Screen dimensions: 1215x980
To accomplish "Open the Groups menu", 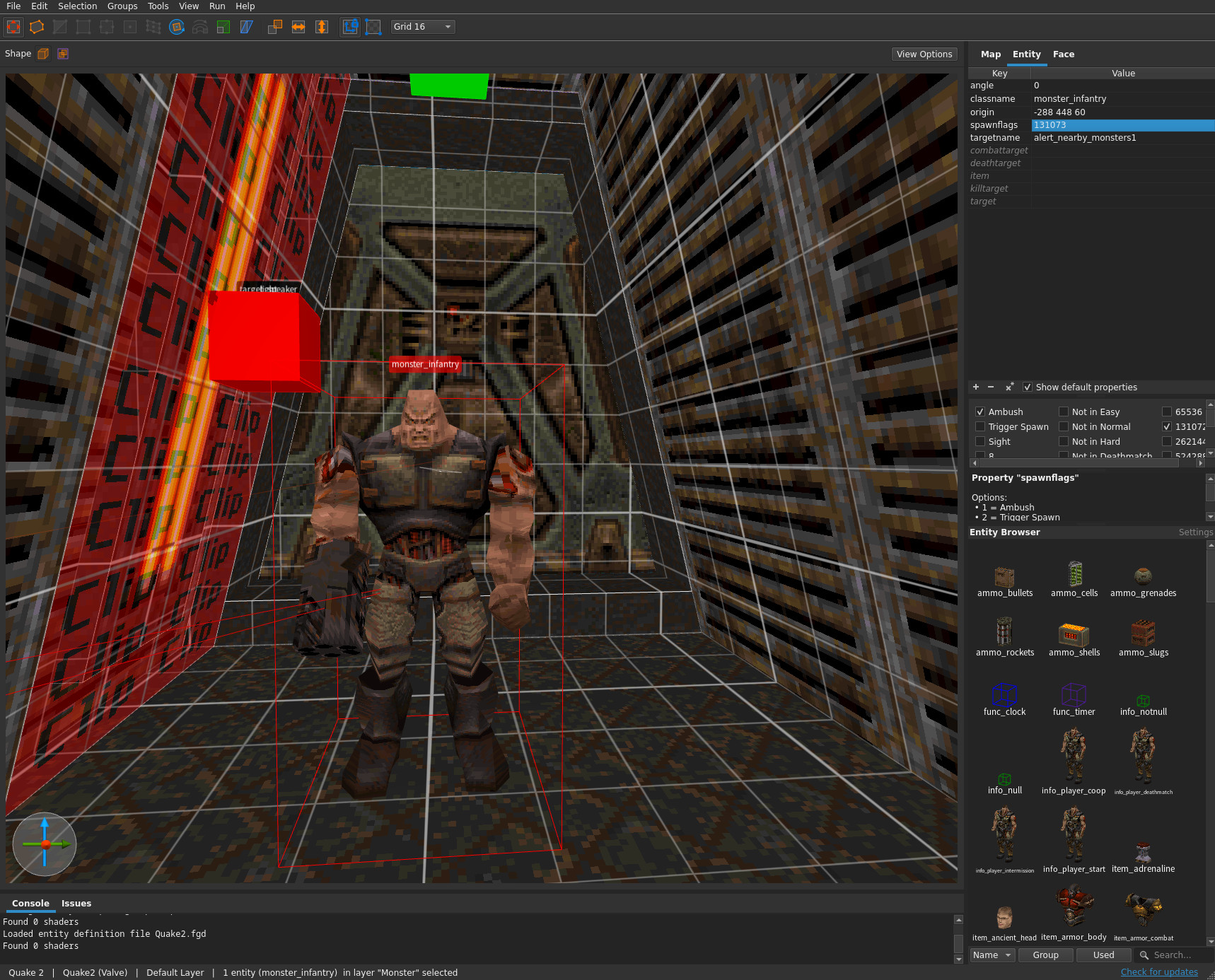I will pos(122,6).
